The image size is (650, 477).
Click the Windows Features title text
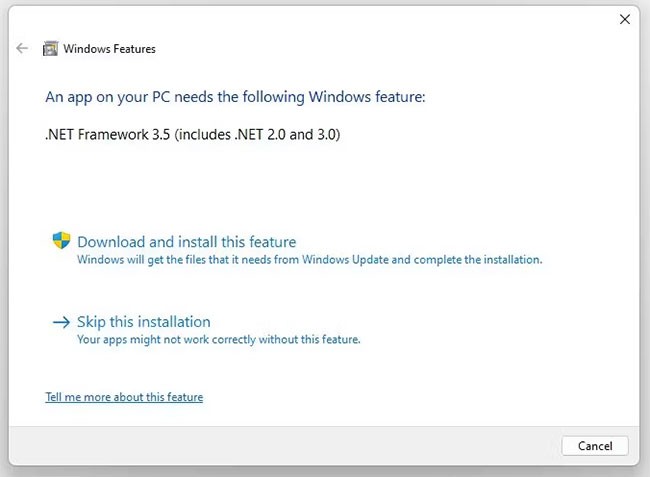(x=110, y=48)
